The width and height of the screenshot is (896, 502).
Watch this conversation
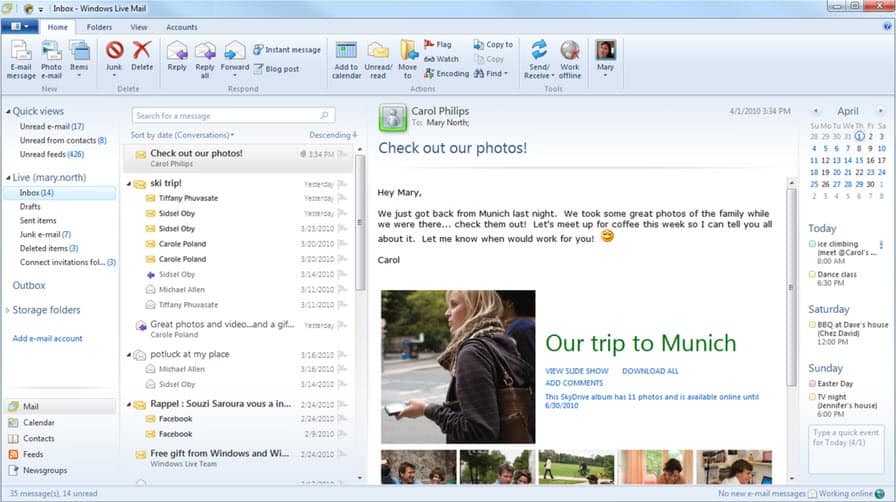click(441, 59)
